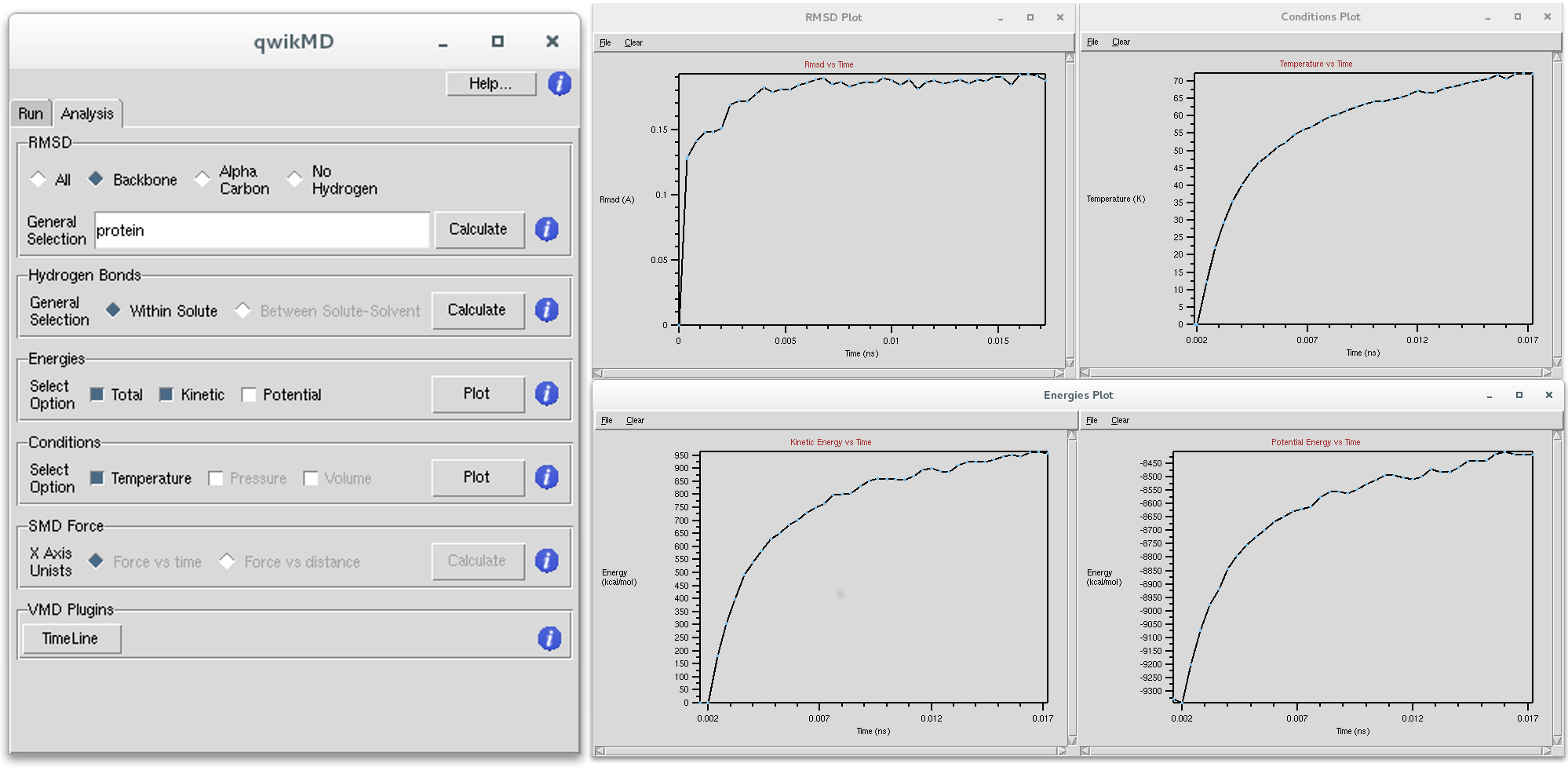Show info for Energies section
The image size is (1568, 771).
546,393
